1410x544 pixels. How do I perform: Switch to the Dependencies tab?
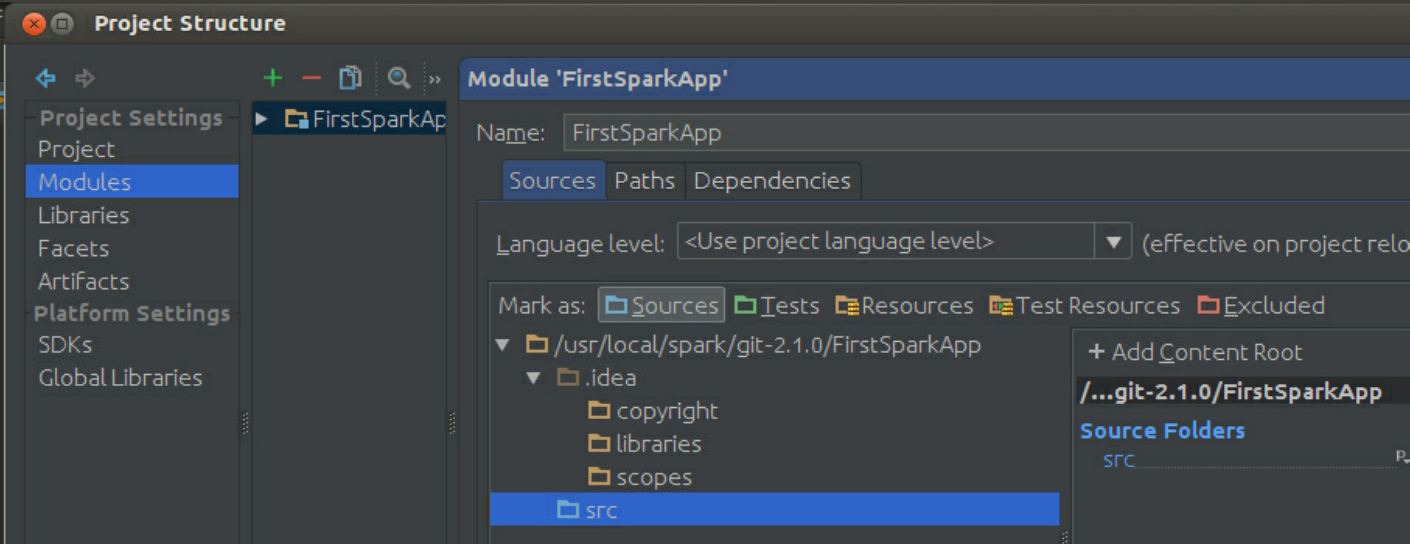coord(771,181)
